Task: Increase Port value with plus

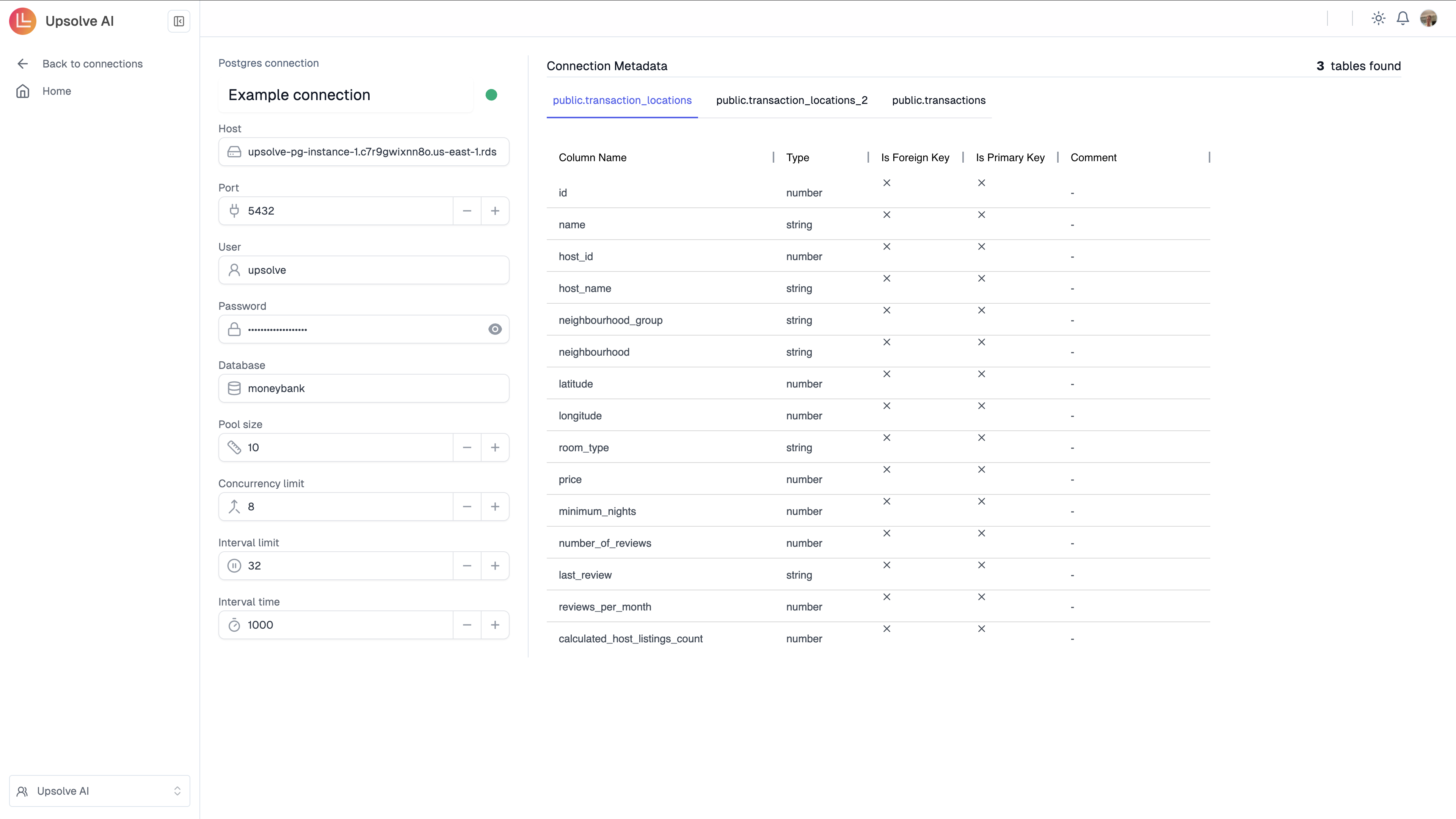Action: (x=494, y=211)
